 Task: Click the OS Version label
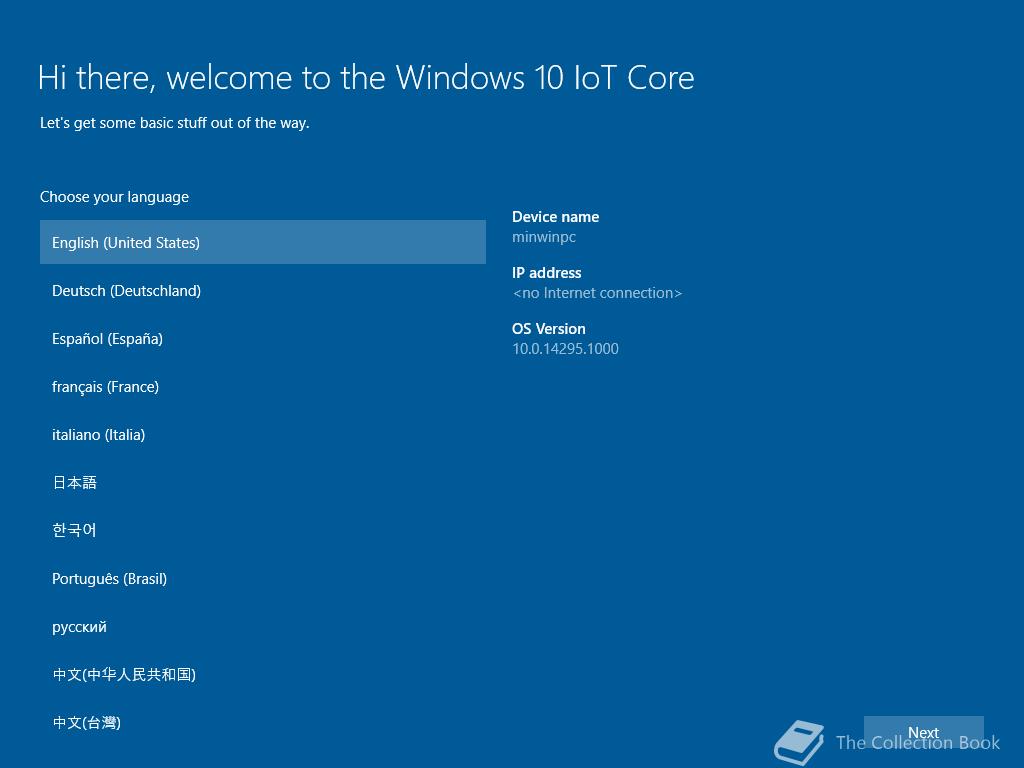[549, 328]
